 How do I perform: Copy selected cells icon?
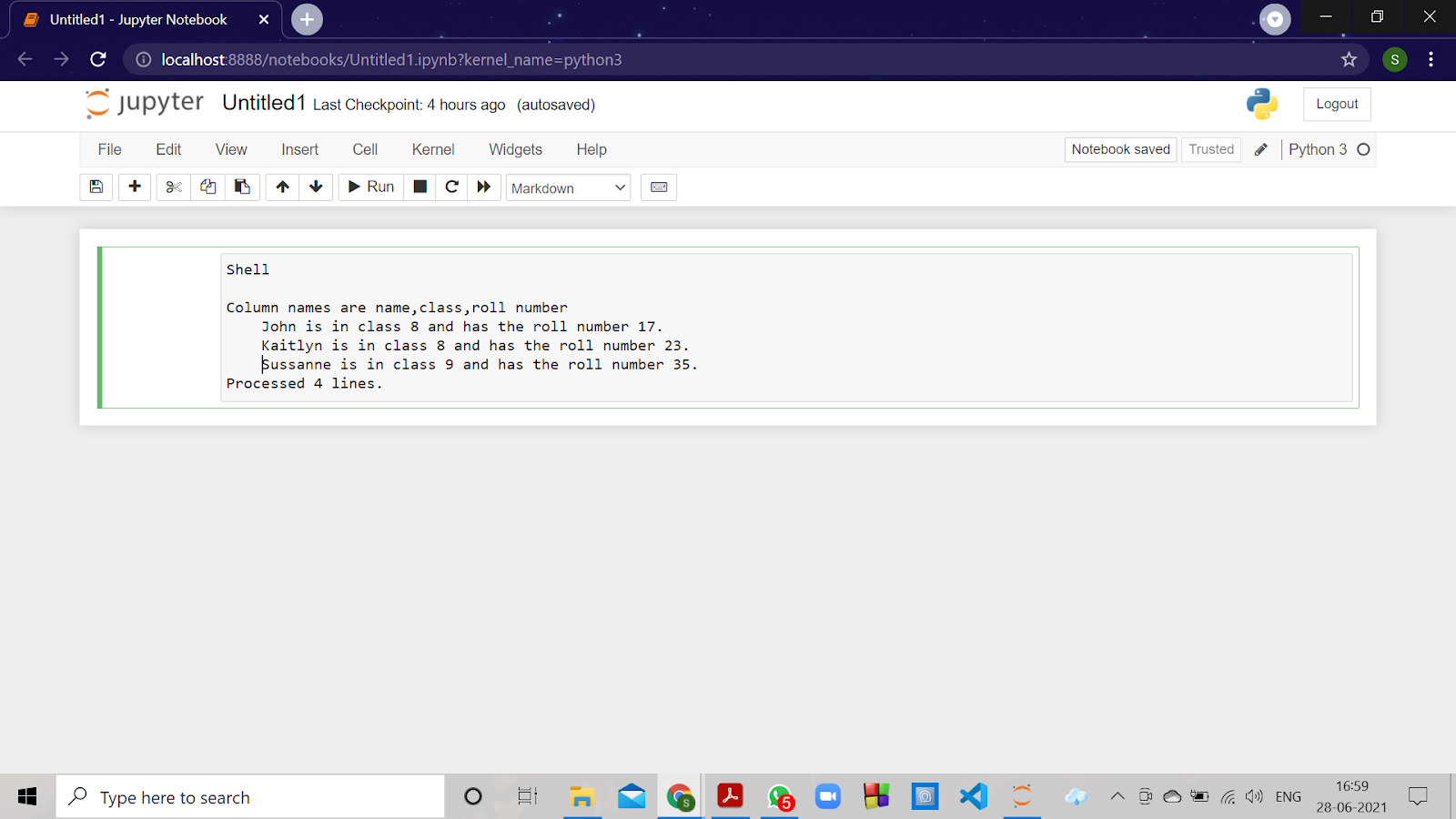208,187
